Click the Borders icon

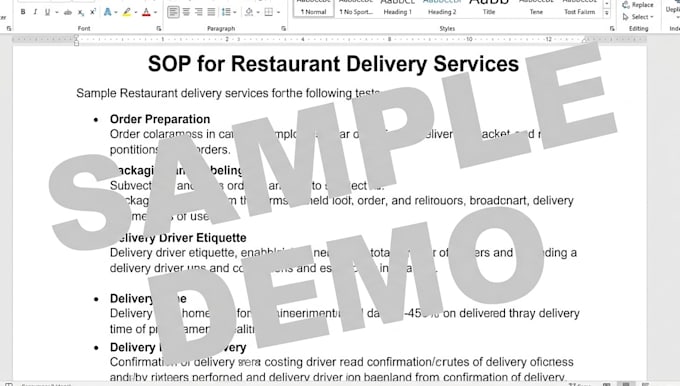tap(269, 12)
